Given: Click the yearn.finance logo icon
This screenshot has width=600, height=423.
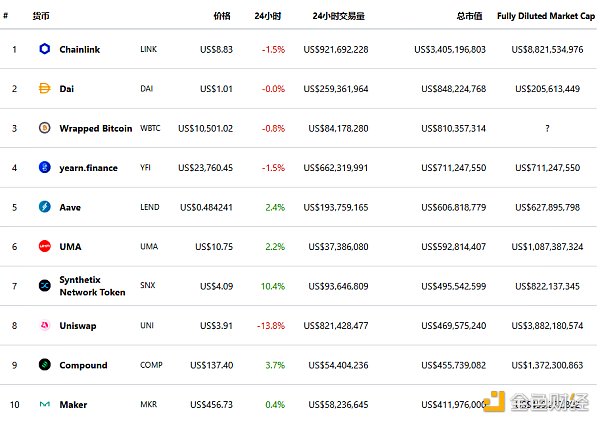Looking at the screenshot, I should point(44,168).
